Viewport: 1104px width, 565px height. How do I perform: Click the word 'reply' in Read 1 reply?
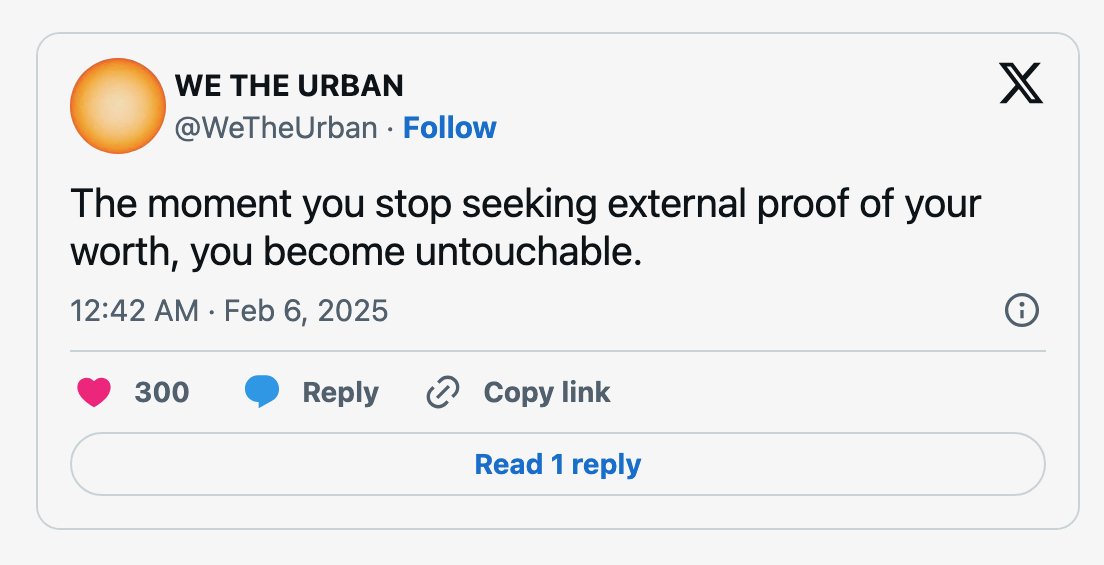pyautogui.click(x=606, y=465)
